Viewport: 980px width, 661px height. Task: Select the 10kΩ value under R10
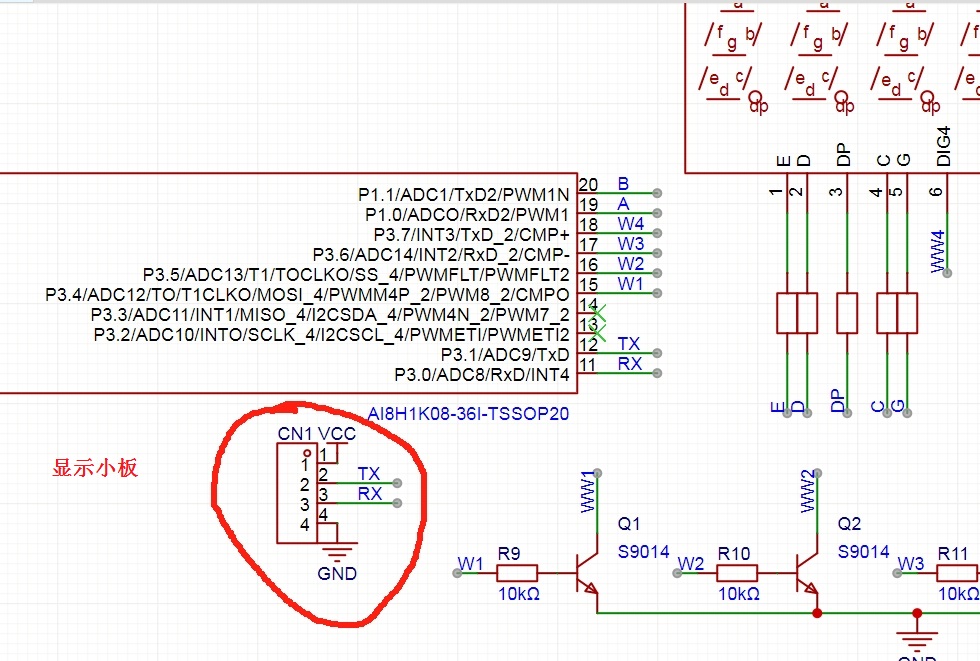tap(739, 594)
